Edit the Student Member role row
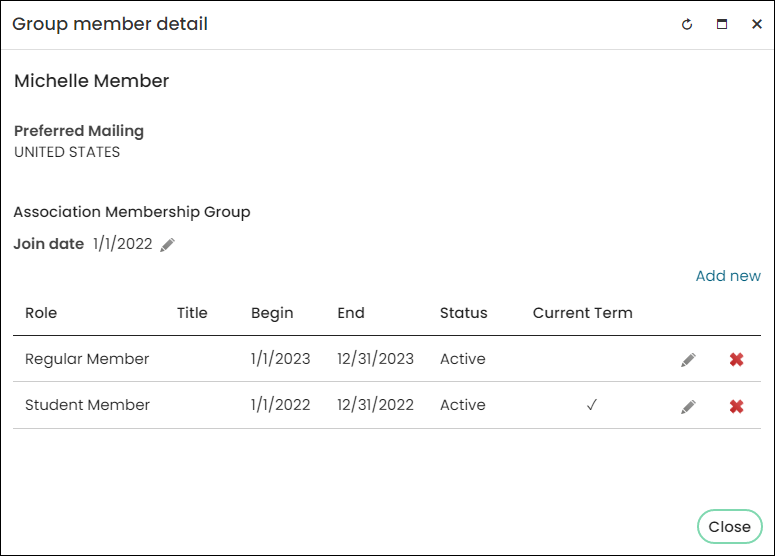Screen dimensions: 775x556 coord(688,407)
